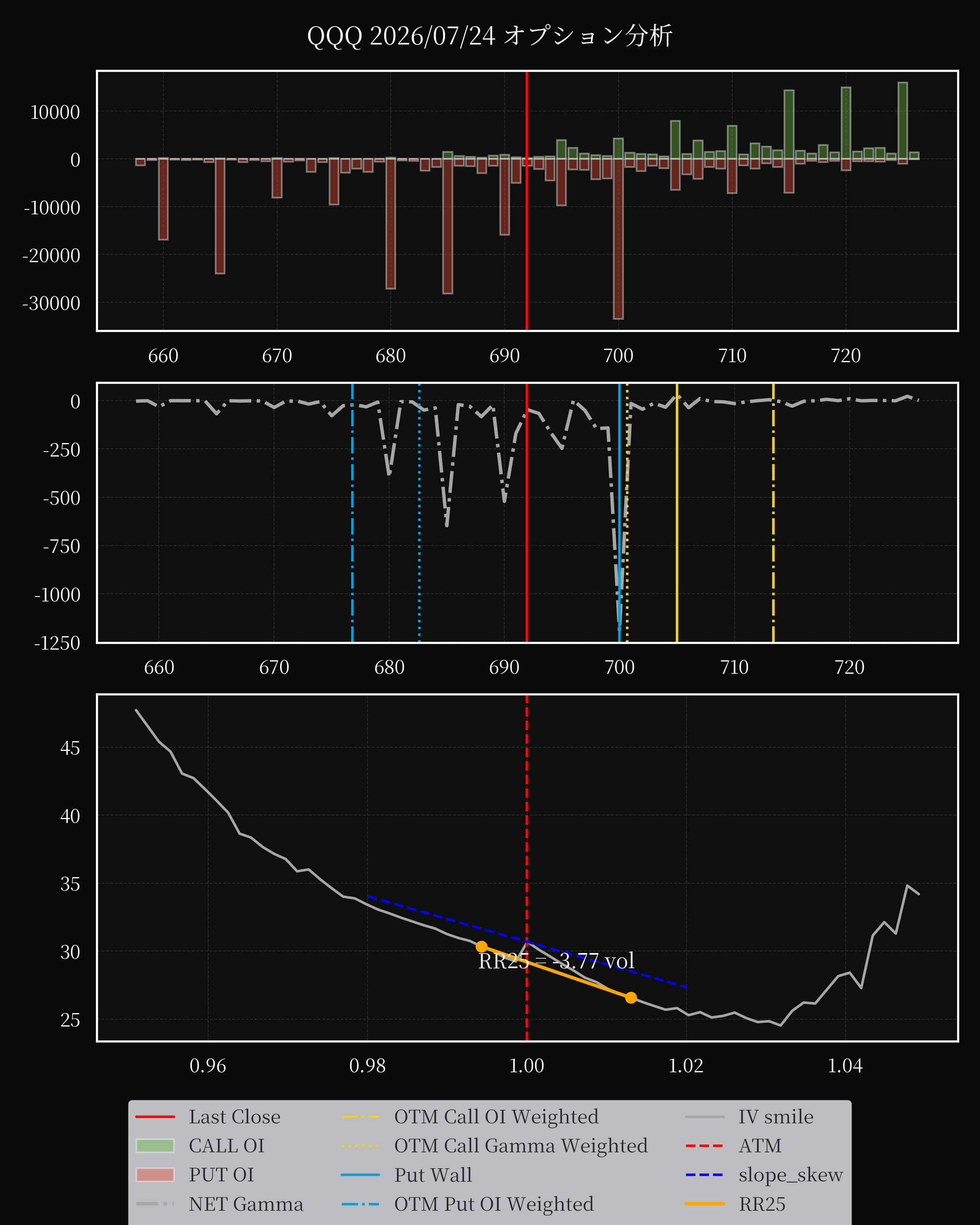This screenshot has width=980, height=1225.
Task: Click the call OI bar at strike 715
Action: pyautogui.click(x=789, y=125)
